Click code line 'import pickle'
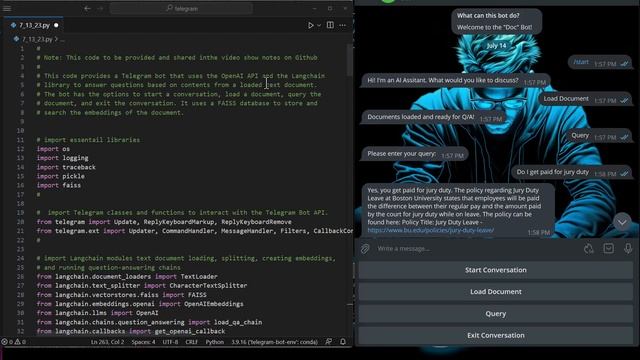640x360 pixels. pyautogui.click(x=60, y=176)
